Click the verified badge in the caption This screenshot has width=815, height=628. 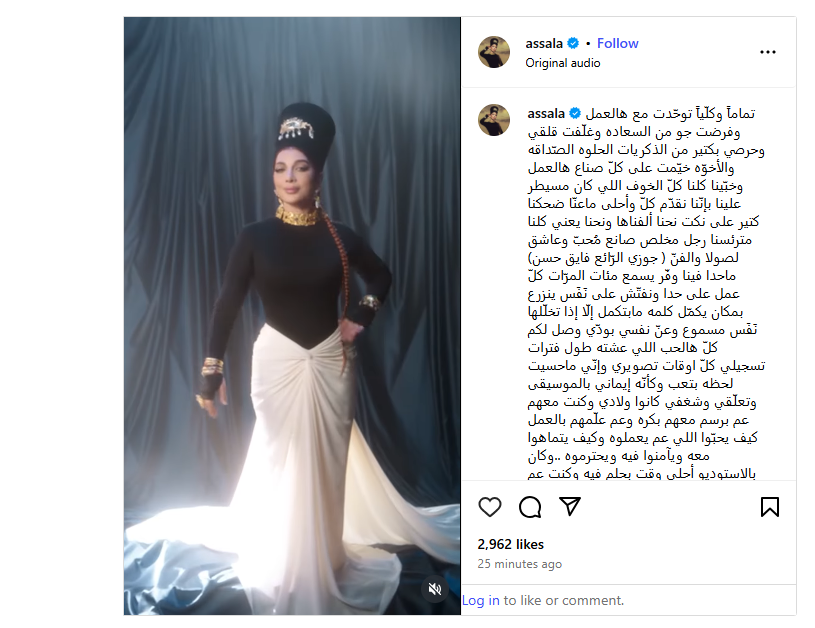(x=575, y=113)
